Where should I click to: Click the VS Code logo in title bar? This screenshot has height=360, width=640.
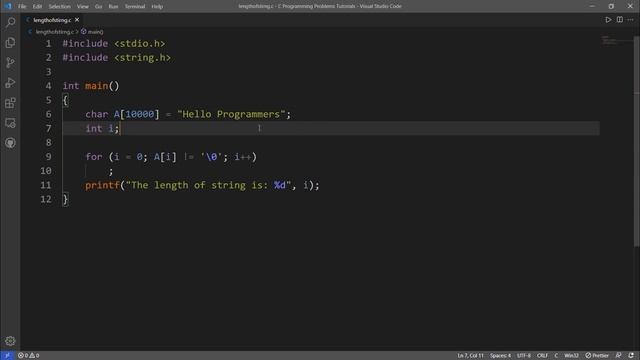pos(8,6)
